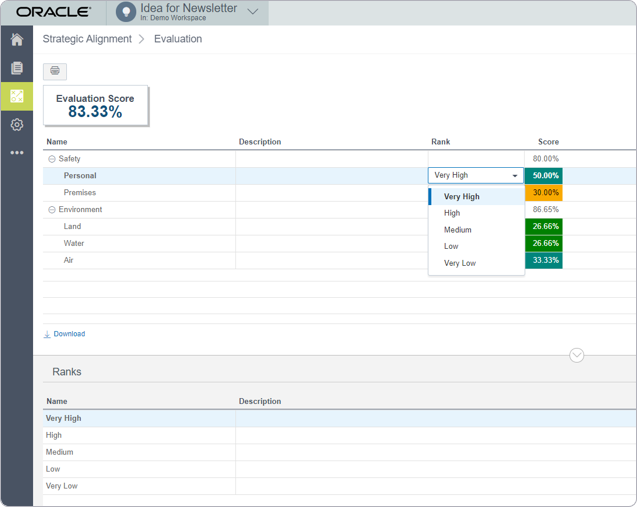This screenshot has width=637, height=507.
Task: Open the documents icon in sidebar
Action: pyautogui.click(x=17, y=68)
